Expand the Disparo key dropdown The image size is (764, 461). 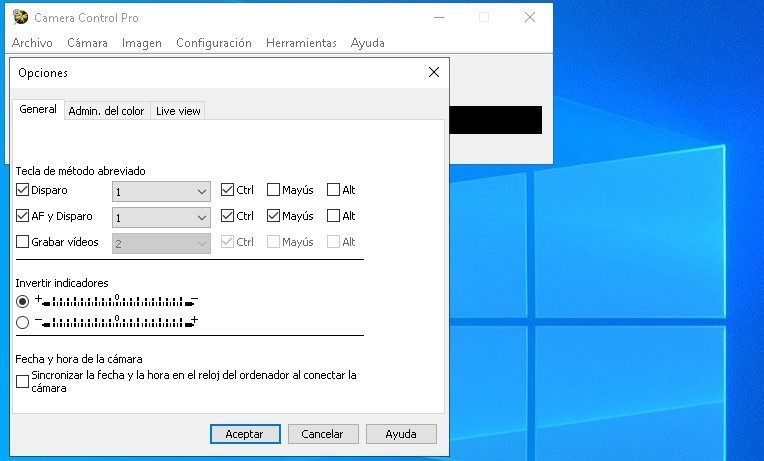point(161,192)
